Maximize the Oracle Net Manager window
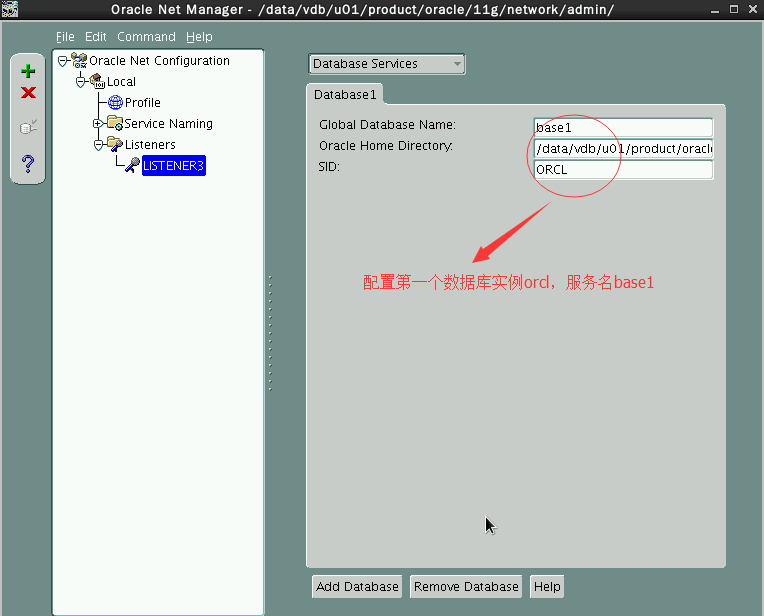Screen dimensions: 764x616 coord(734,9)
